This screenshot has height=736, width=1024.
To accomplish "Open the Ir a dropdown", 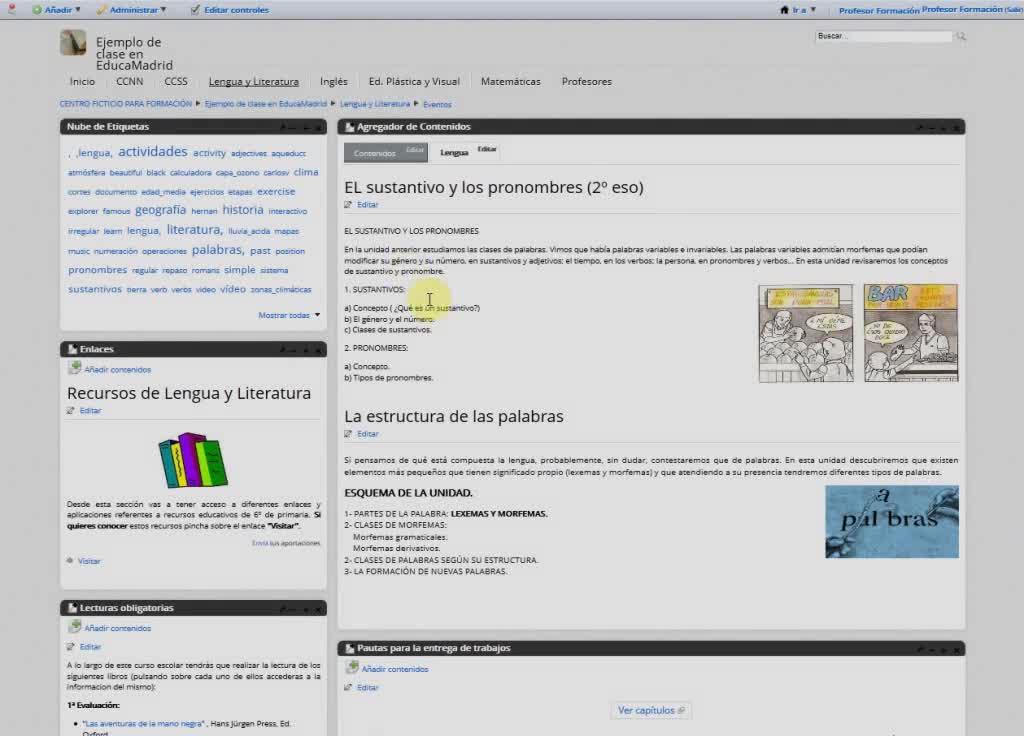I will click(x=804, y=10).
